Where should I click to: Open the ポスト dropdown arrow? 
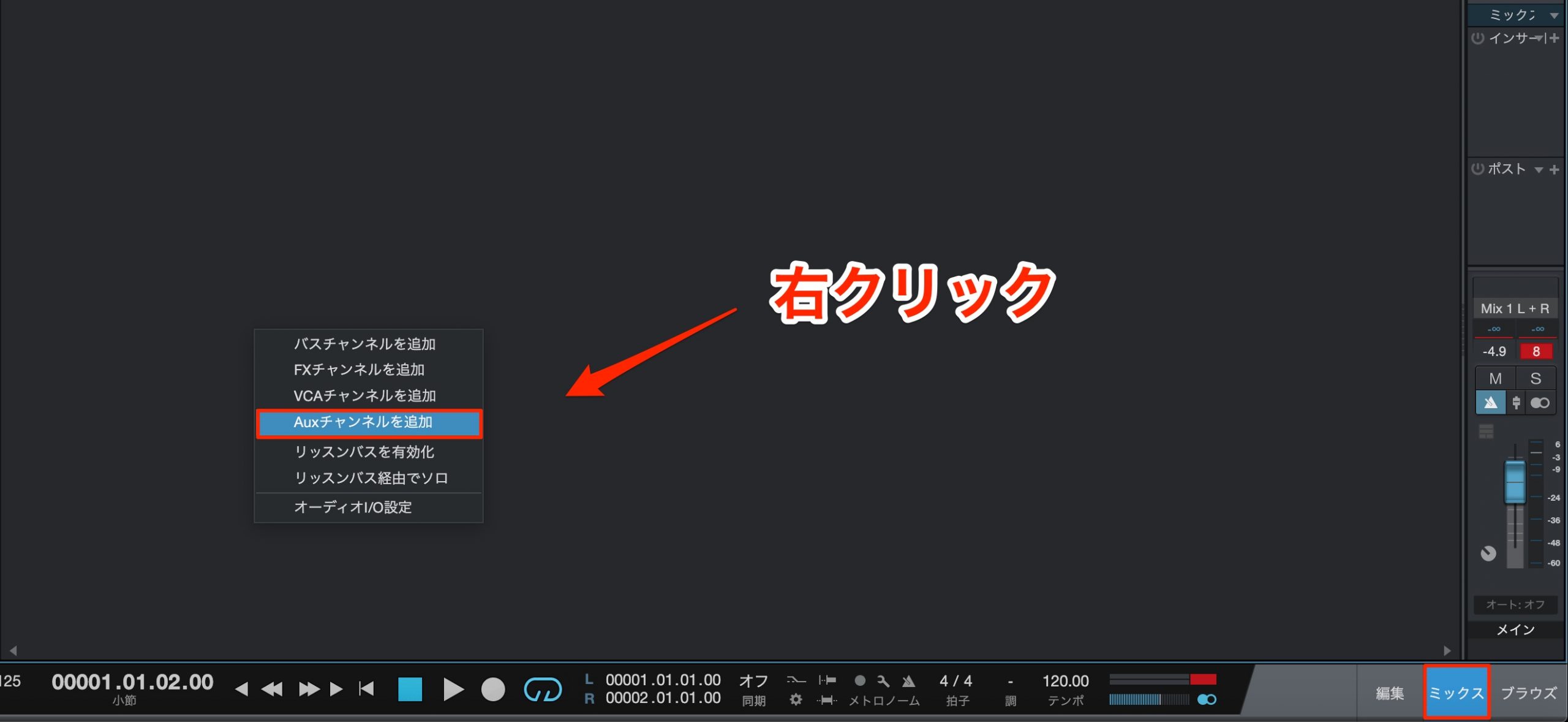1538,170
